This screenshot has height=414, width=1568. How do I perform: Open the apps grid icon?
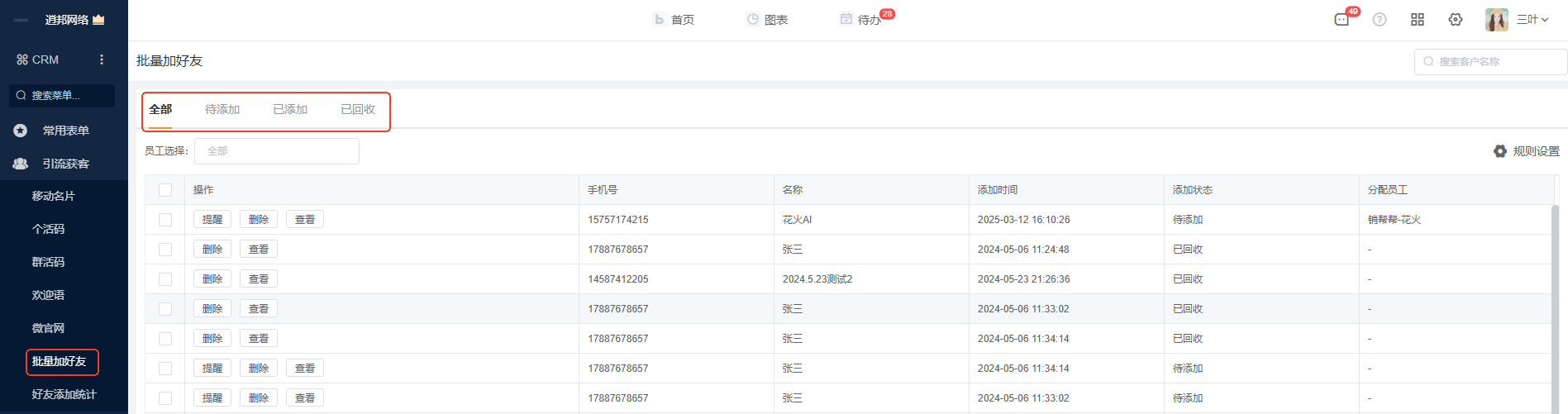(x=1418, y=20)
